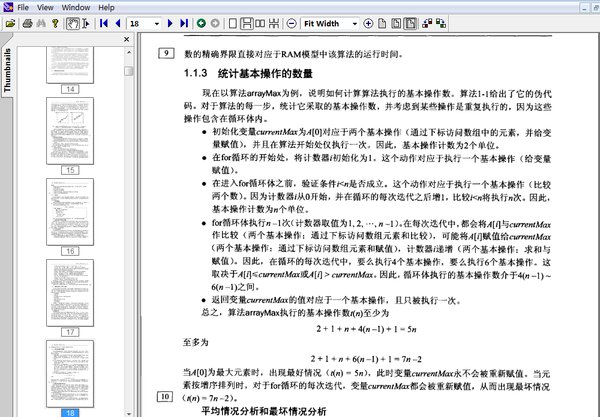Go to the first page
The height and width of the screenshot is (417, 600).
click(103, 24)
